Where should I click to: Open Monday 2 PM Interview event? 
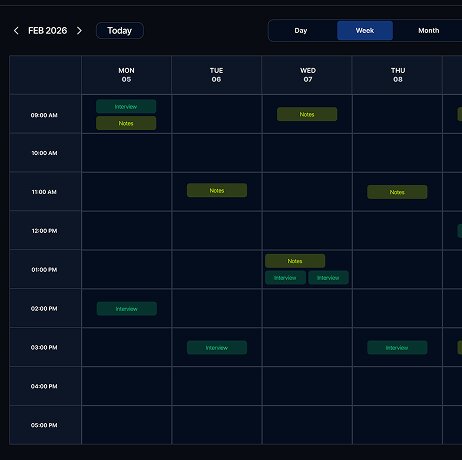127,309
